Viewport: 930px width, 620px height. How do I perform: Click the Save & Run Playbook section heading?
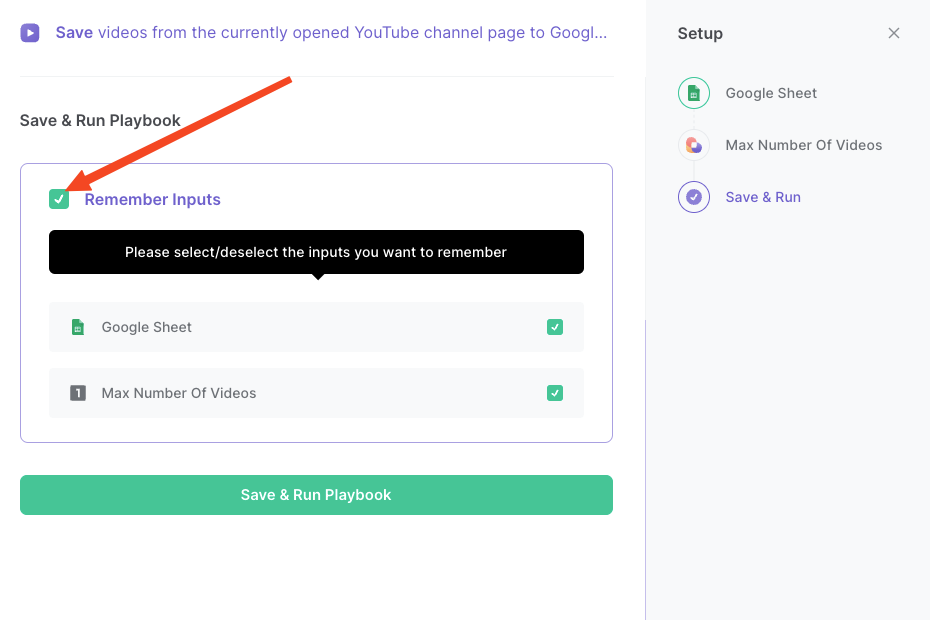[100, 120]
